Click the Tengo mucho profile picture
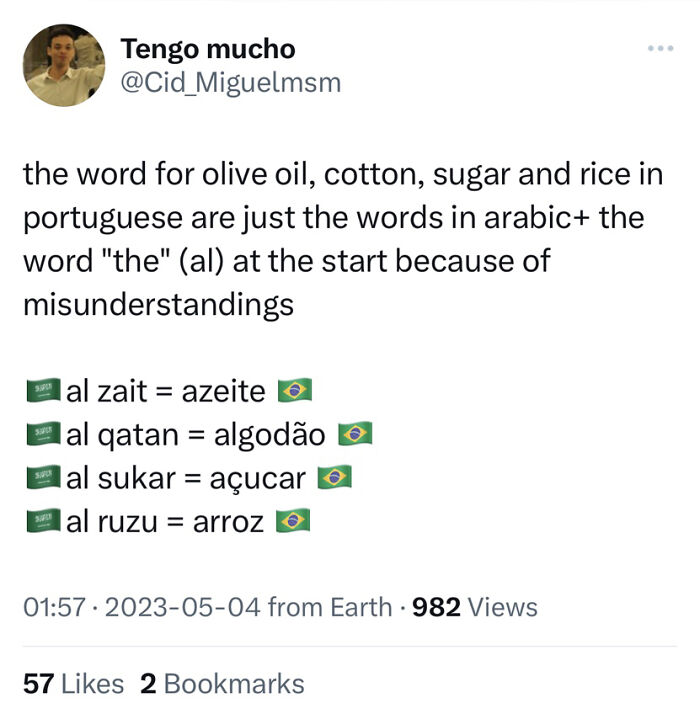Viewport: 700px width, 719px height. 63,66
